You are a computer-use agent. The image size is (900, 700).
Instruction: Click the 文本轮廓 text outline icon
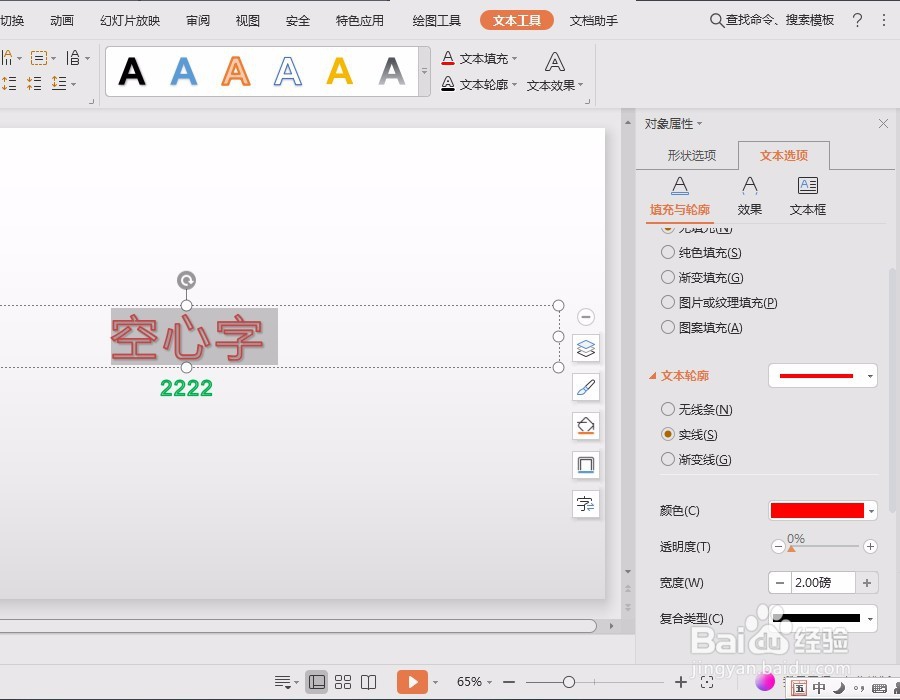(x=448, y=84)
